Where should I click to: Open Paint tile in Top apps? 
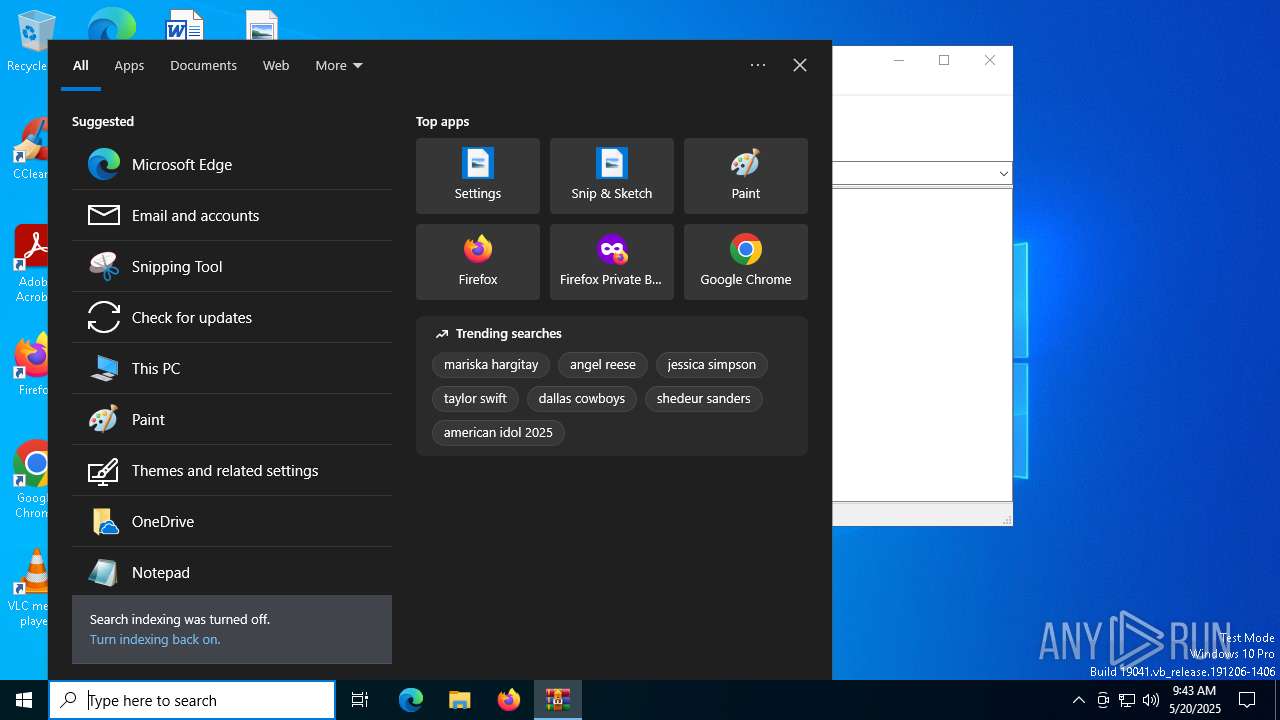pyautogui.click(x=746, y=176)
